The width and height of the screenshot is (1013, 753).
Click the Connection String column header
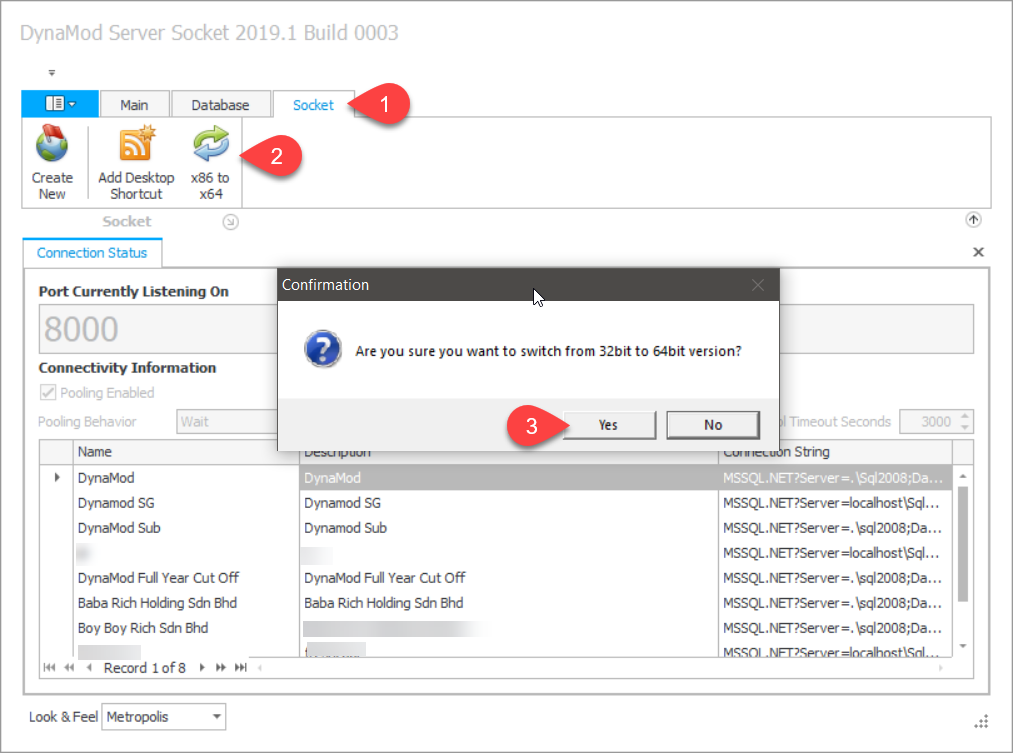pyautogui.click(x=835, y=452)
